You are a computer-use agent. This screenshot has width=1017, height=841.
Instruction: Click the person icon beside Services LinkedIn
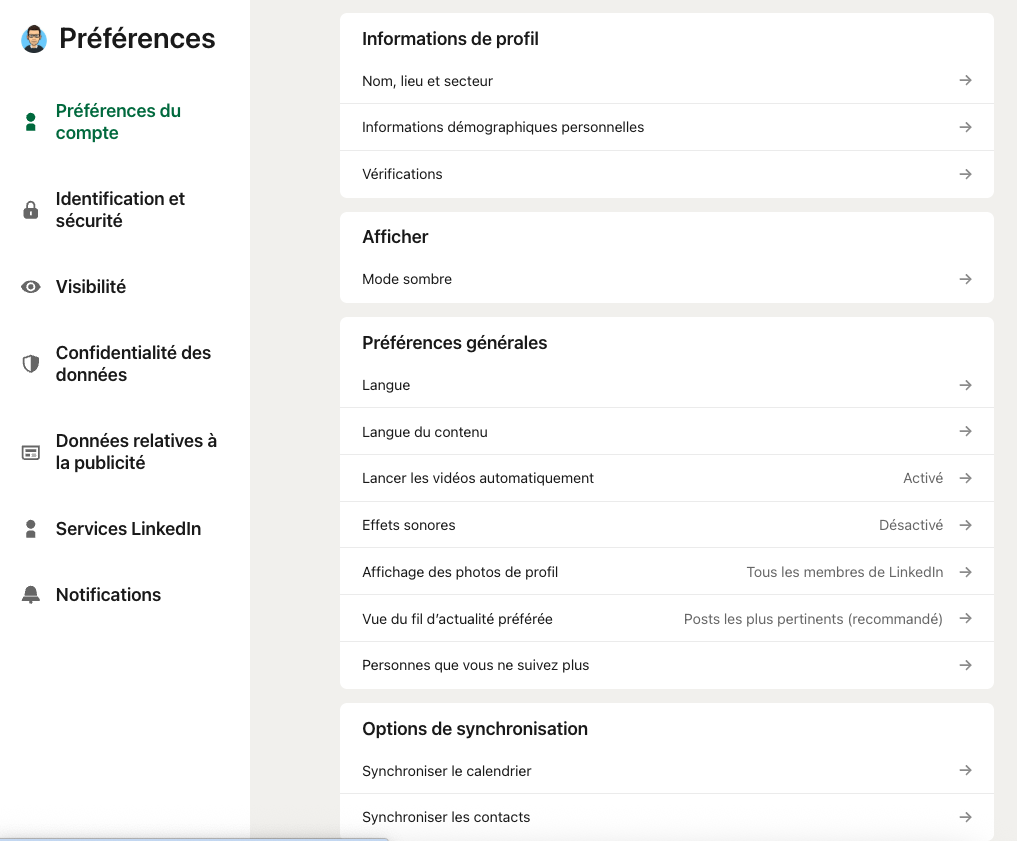(31, 529)
